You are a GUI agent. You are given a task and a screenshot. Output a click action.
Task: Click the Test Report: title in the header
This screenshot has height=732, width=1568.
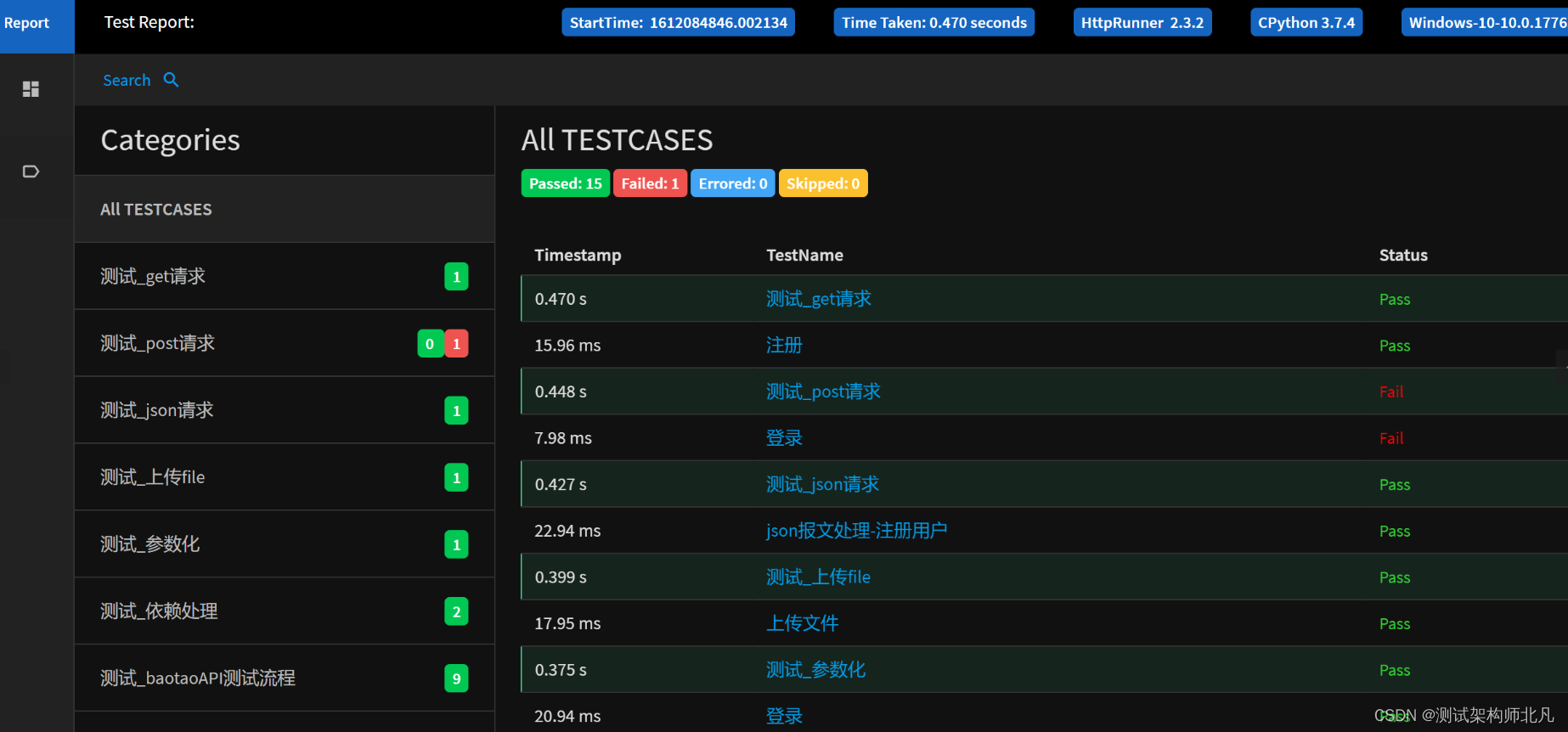(149, 23)
